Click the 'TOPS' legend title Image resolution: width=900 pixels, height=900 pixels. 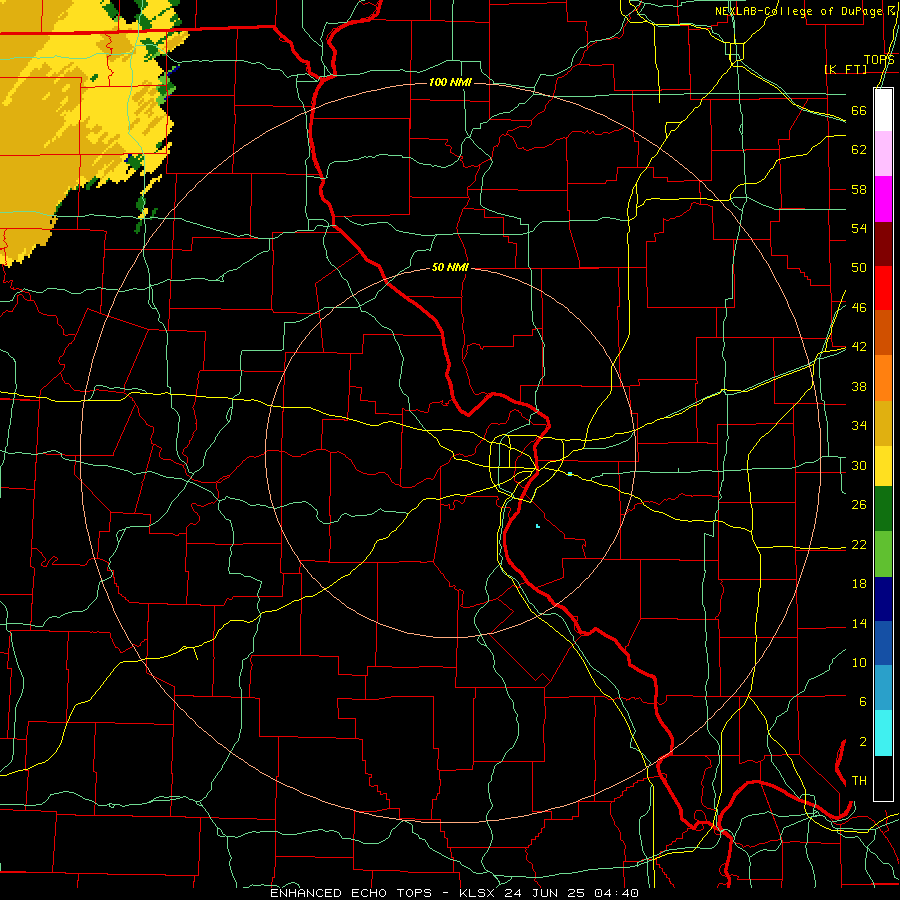[x=879, y=60]
